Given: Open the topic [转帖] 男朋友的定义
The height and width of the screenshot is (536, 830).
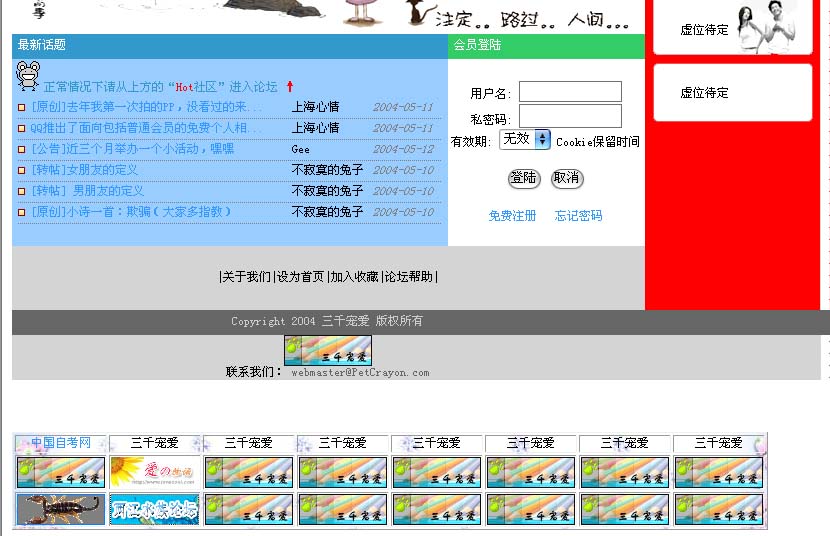Looking at the screenshot, I should pyautogui.click(x=88, y=191).
